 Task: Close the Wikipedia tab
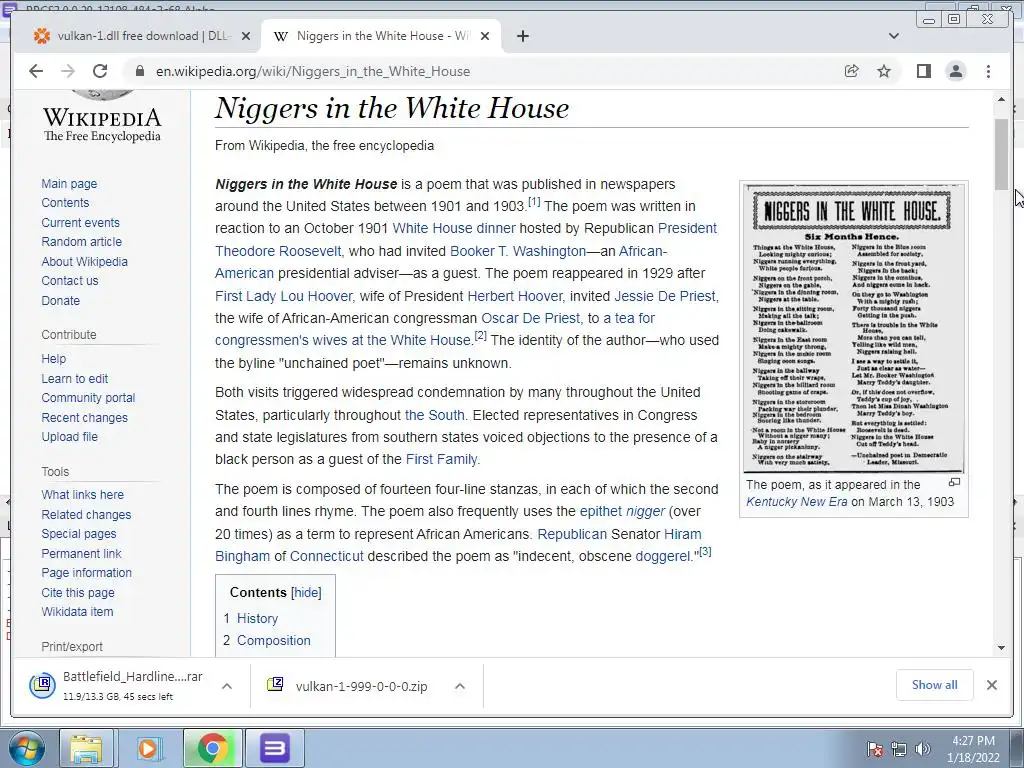485,36
